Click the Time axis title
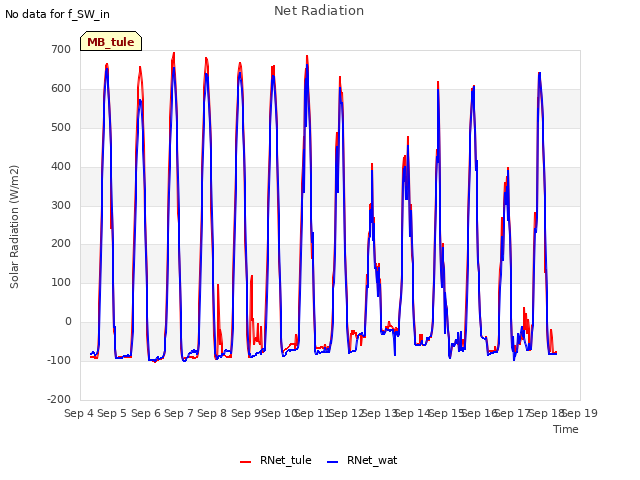Image resolution: width=640 pixels, height=480 pixels. 566,429
